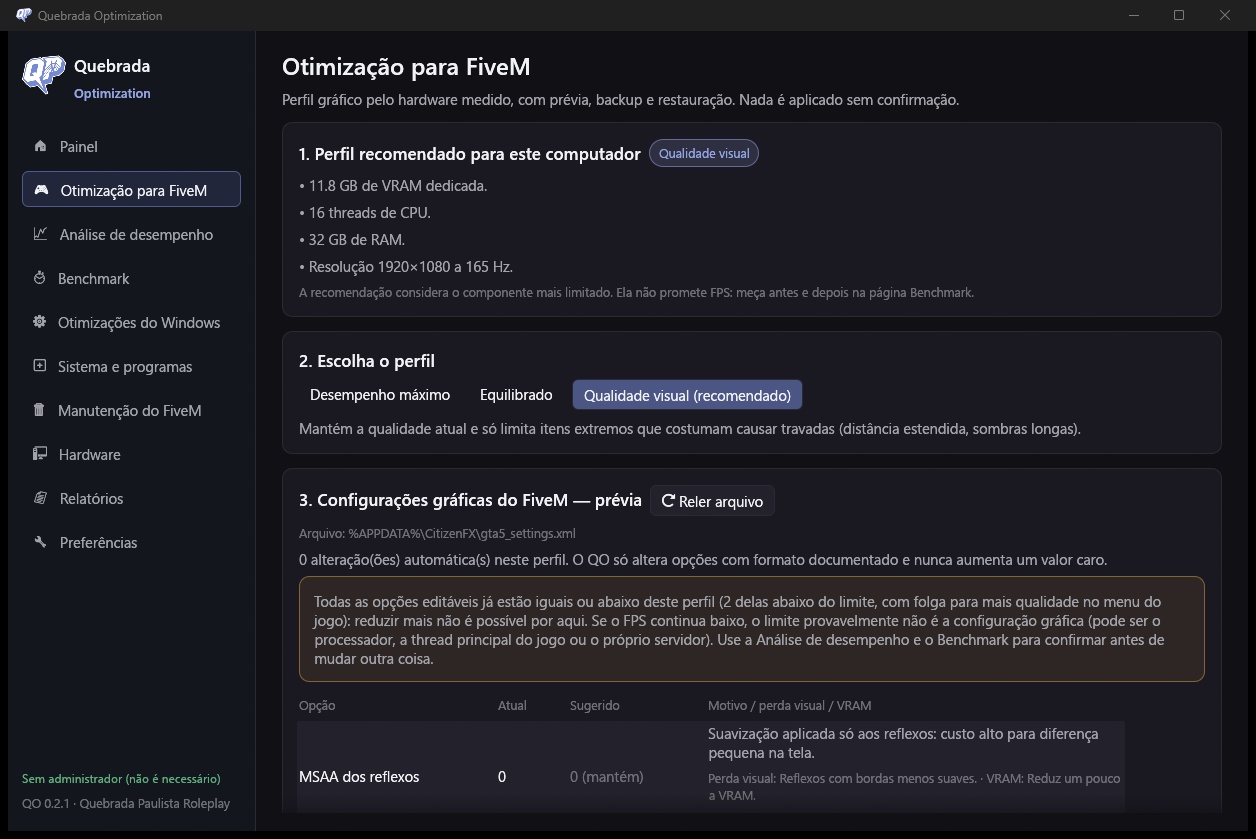Screen dimensions: 1256x839
Task: Click the wrench icon for Preferências
Action: 40,542
